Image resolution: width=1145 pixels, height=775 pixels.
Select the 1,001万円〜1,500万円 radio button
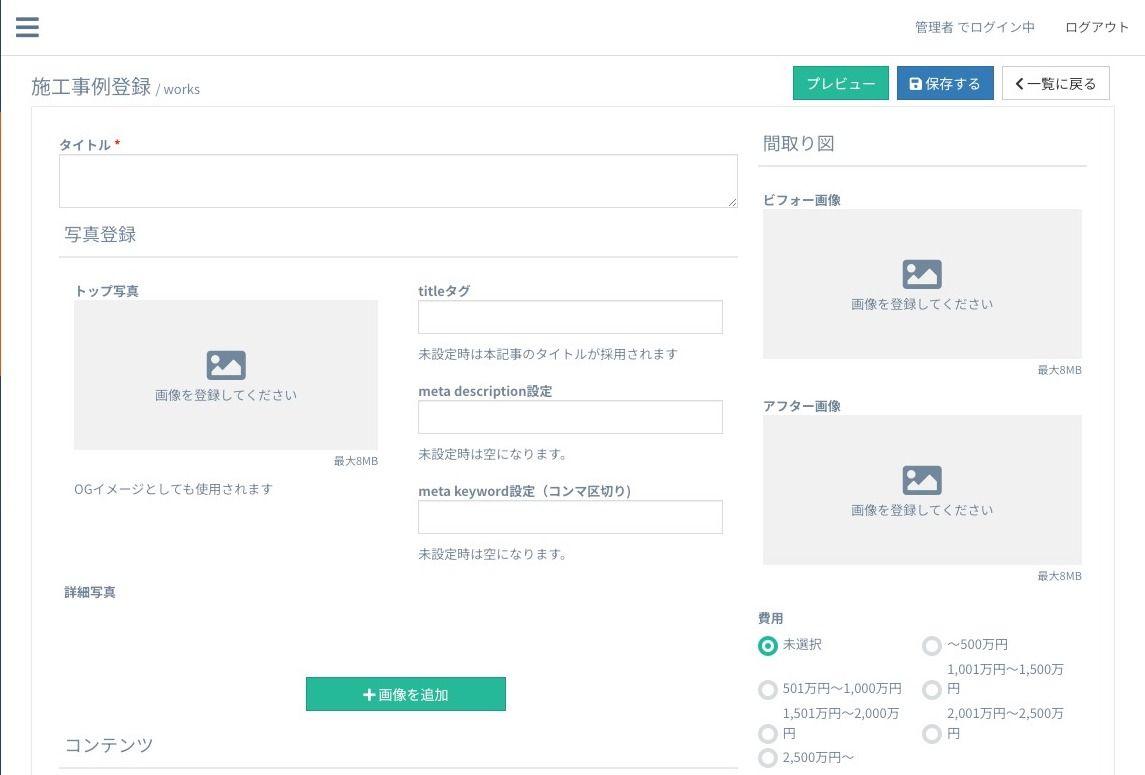(932, 690)
